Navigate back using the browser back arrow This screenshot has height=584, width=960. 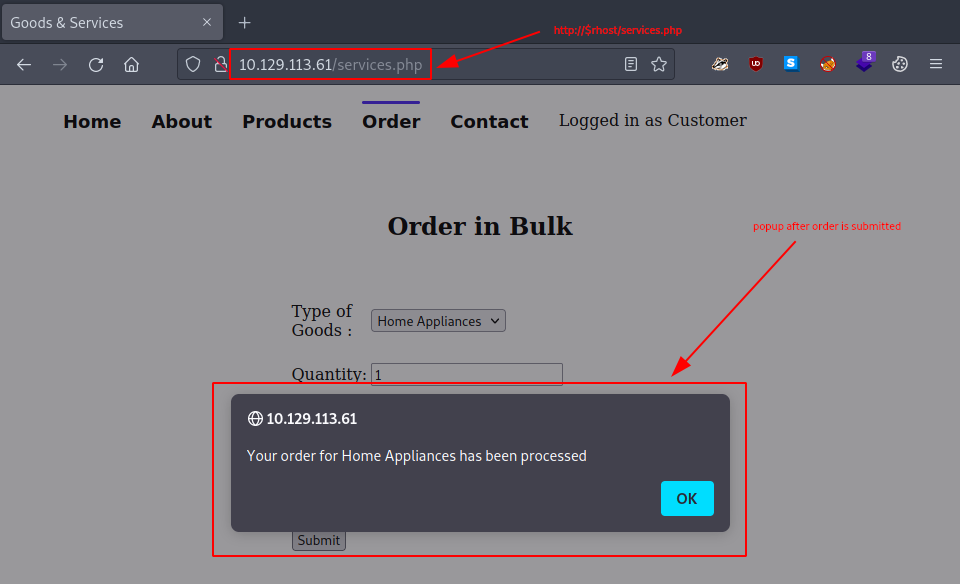(24, 64)
